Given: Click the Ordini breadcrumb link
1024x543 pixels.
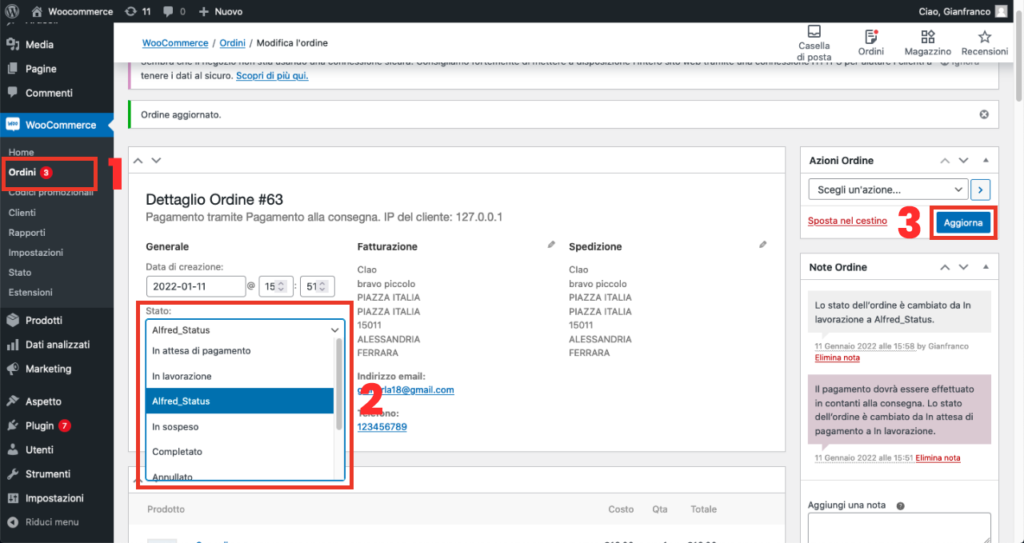Looking at the screenshot, I should point(232,43).
